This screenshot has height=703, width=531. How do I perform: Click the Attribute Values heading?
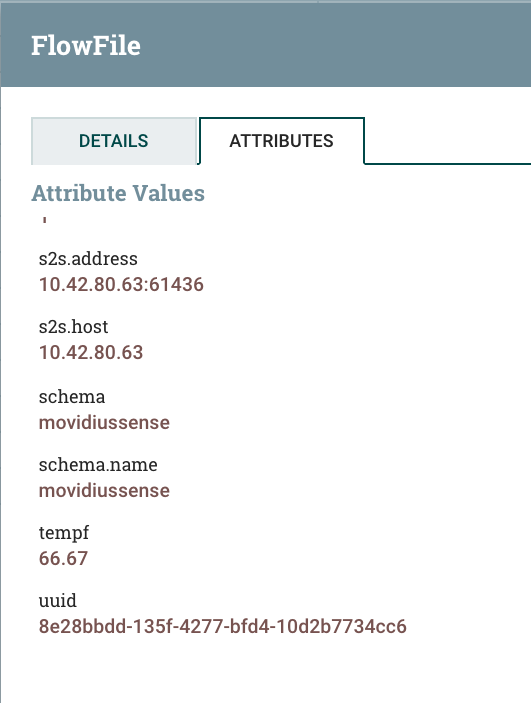(x=118, y=193)
